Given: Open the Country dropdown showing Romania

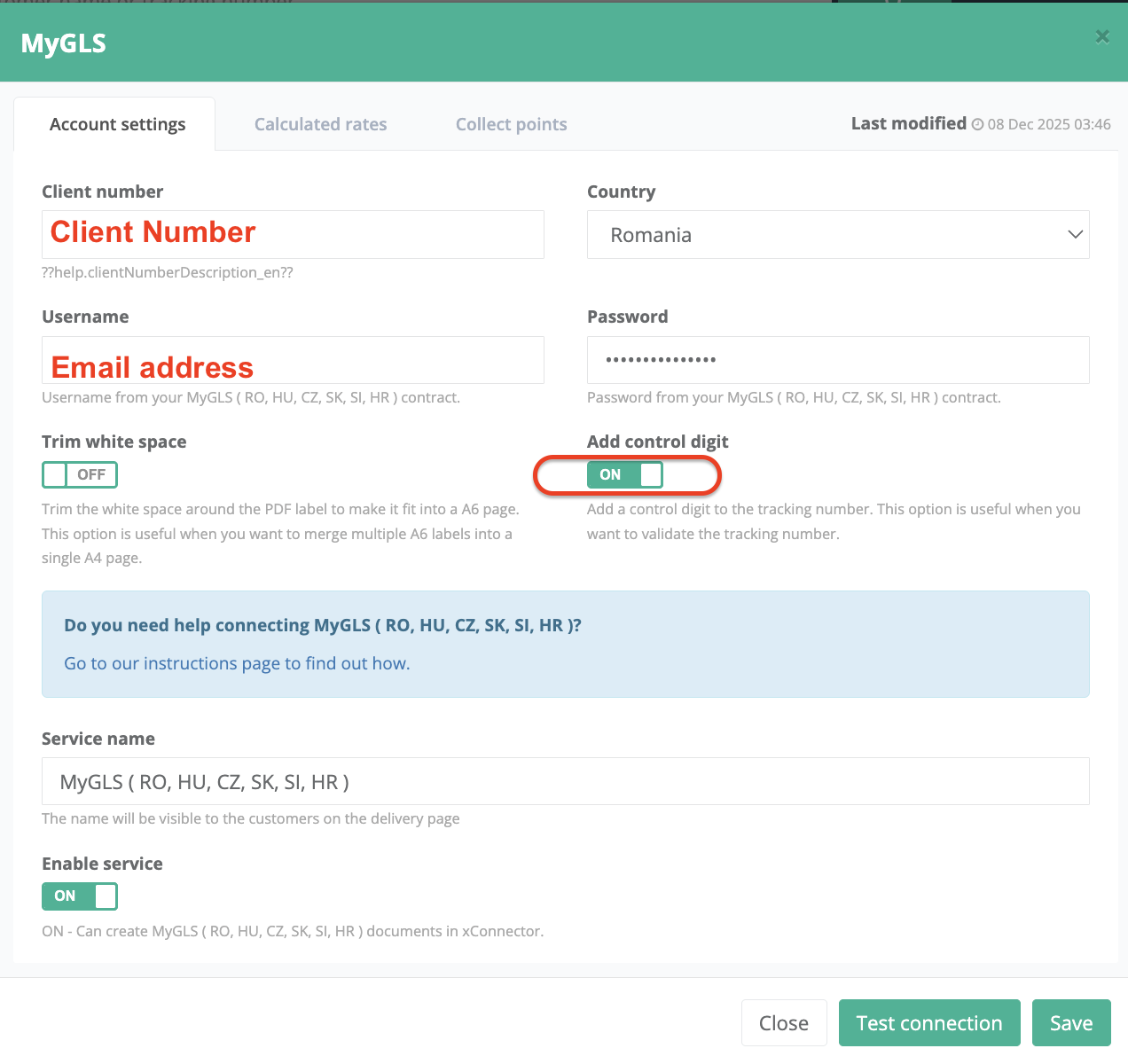Looking at the screenshot, I should [838, 234].
